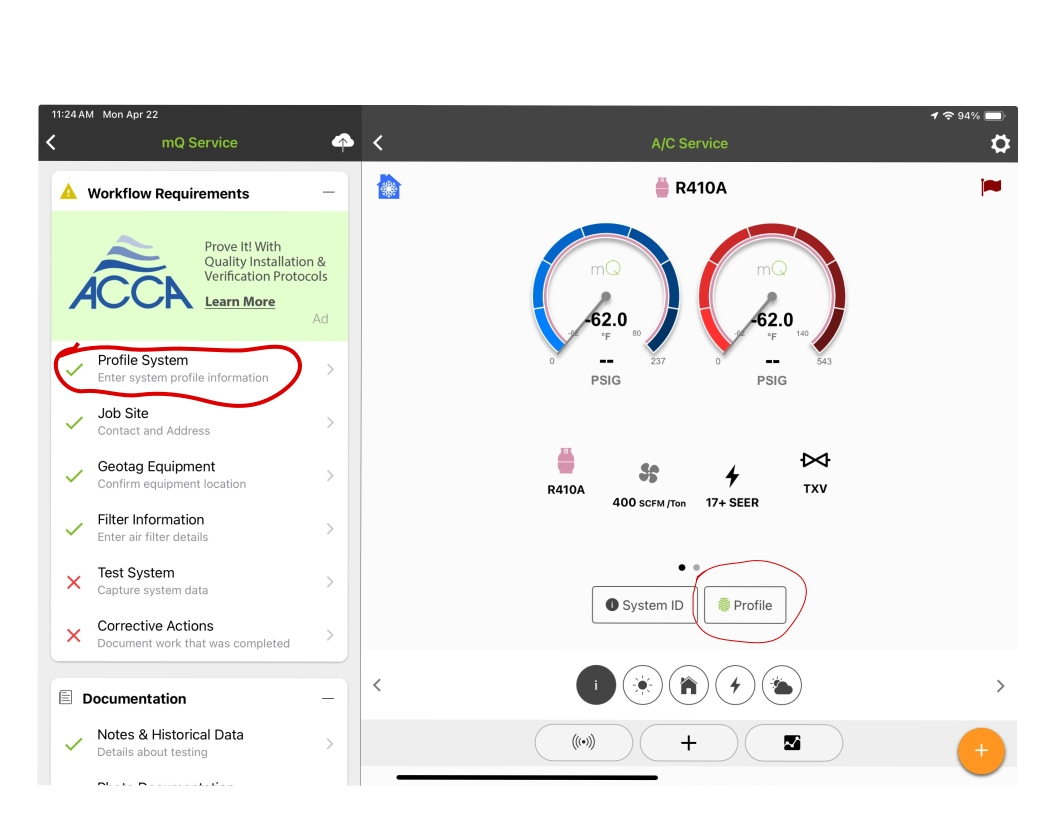Go to next page with right arrow

[x=1000, y=686]
